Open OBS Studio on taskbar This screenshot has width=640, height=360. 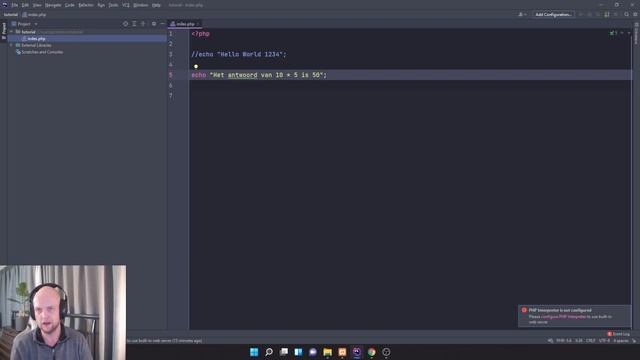(386, 352)
